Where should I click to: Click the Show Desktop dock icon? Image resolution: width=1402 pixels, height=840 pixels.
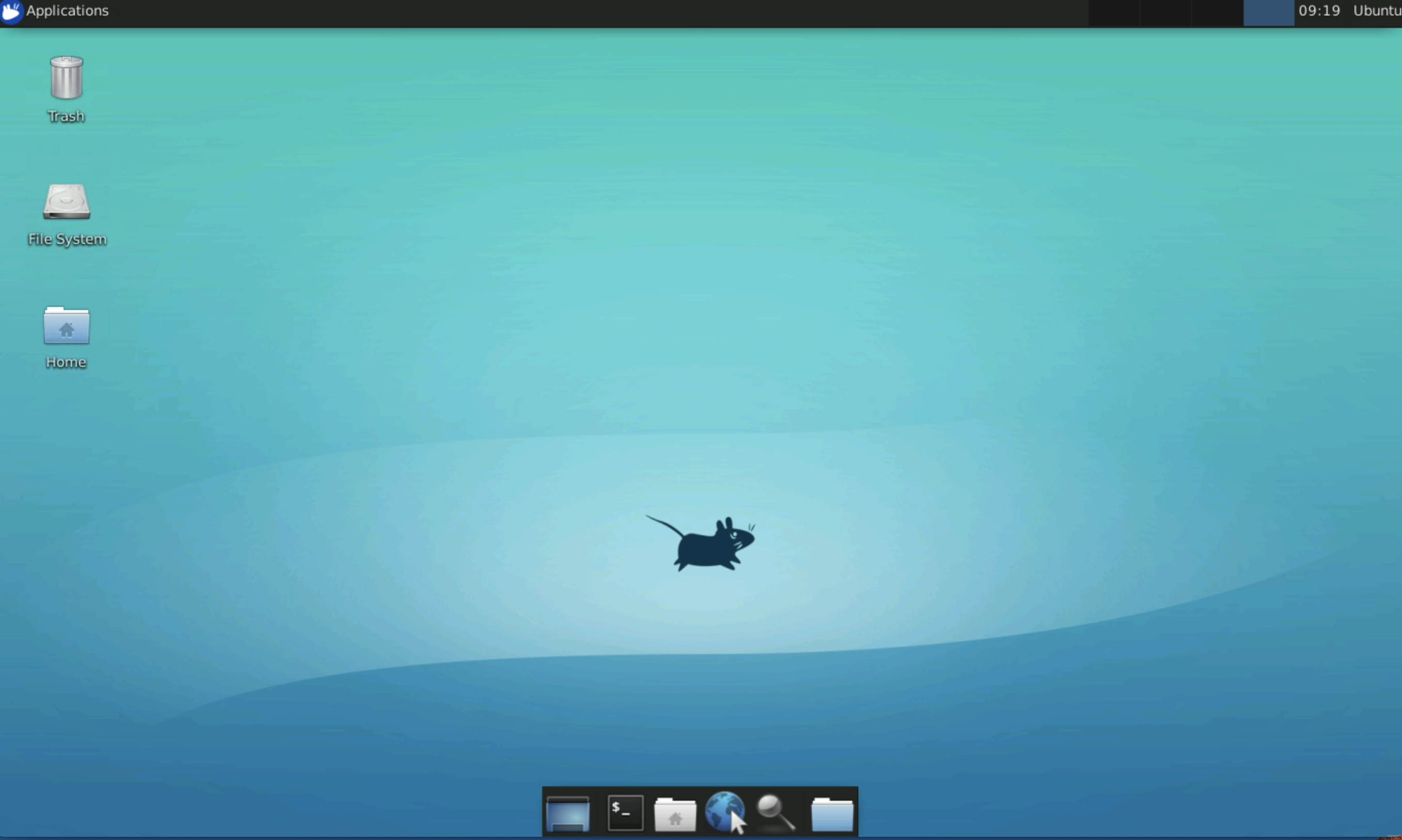[568, 814]
